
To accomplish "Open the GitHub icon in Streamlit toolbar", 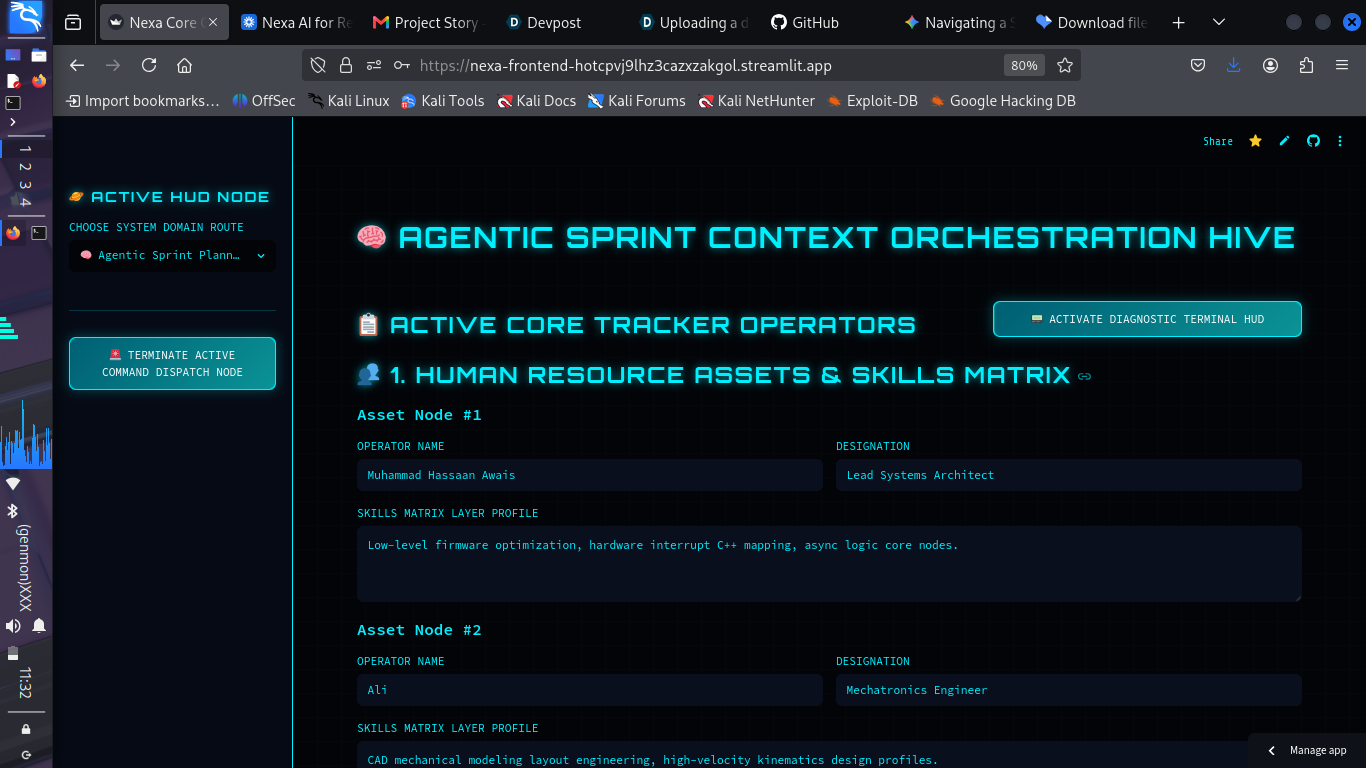I will click(x=1314, y=141).
